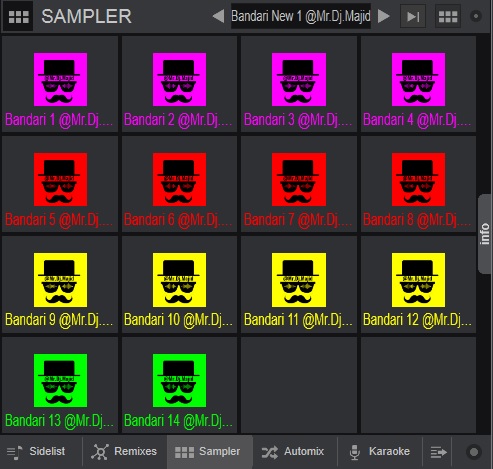Click the sampler grid icon beside SAMPLER title

click(x=18, y=16)
